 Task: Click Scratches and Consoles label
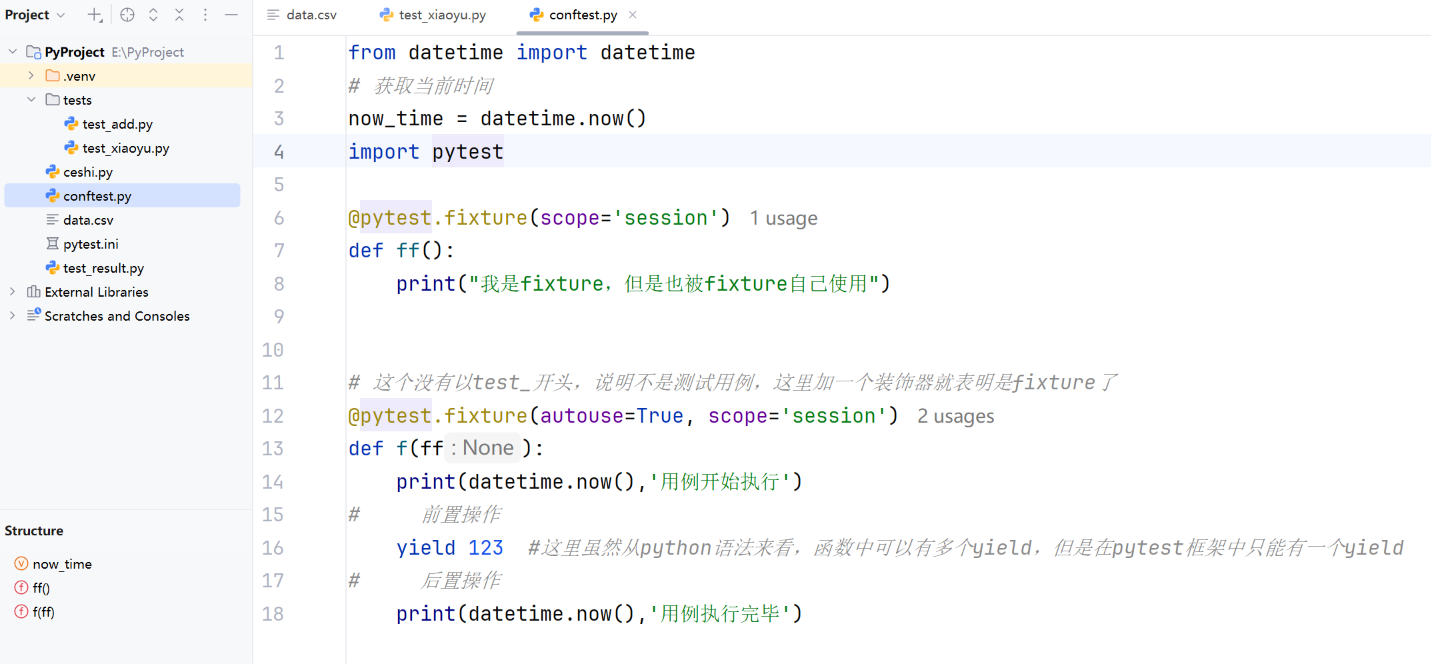coord(117,316)
